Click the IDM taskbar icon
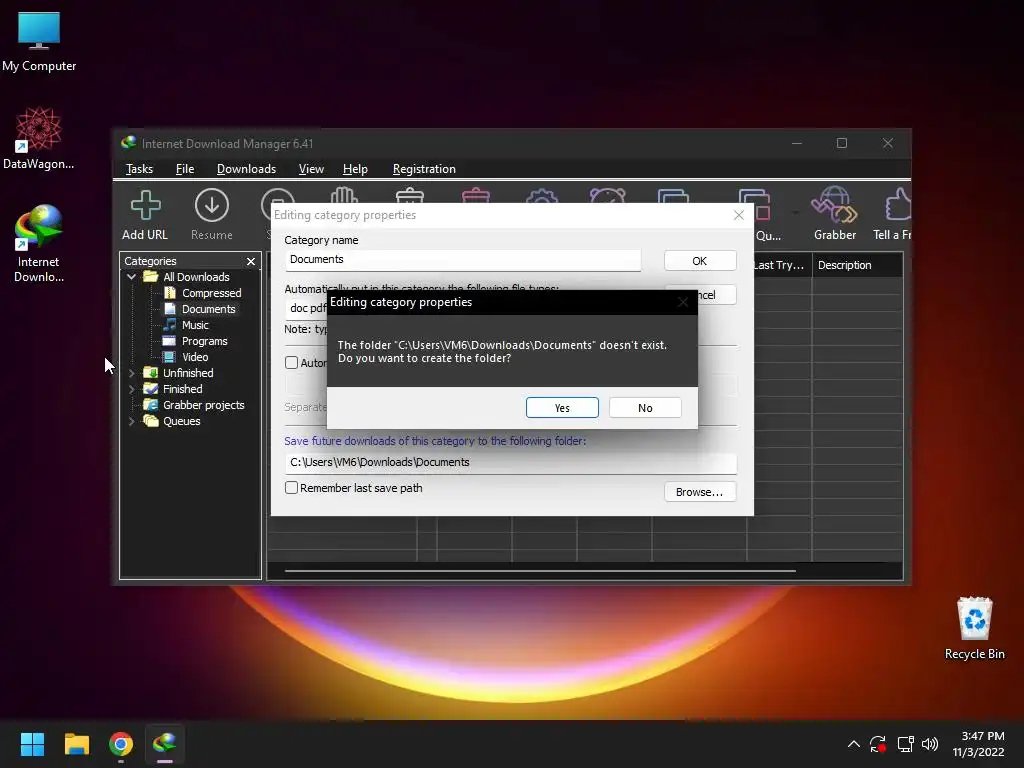The image size is (1024, 768). point(165,744)
